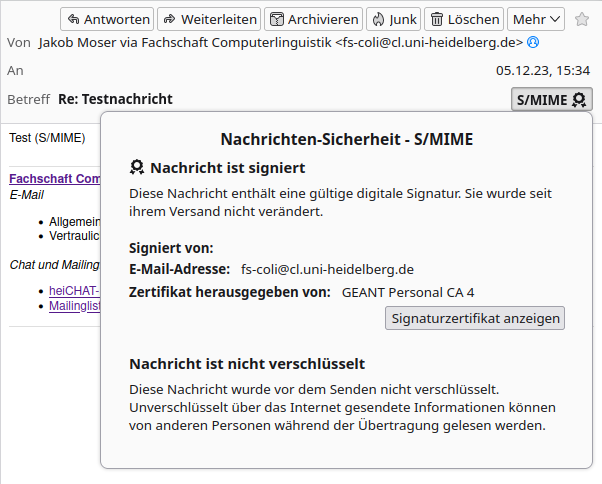Click the heading Nachricht ist signiert
Viewport: 602px width, 484px height.
[x=228, y=168]
